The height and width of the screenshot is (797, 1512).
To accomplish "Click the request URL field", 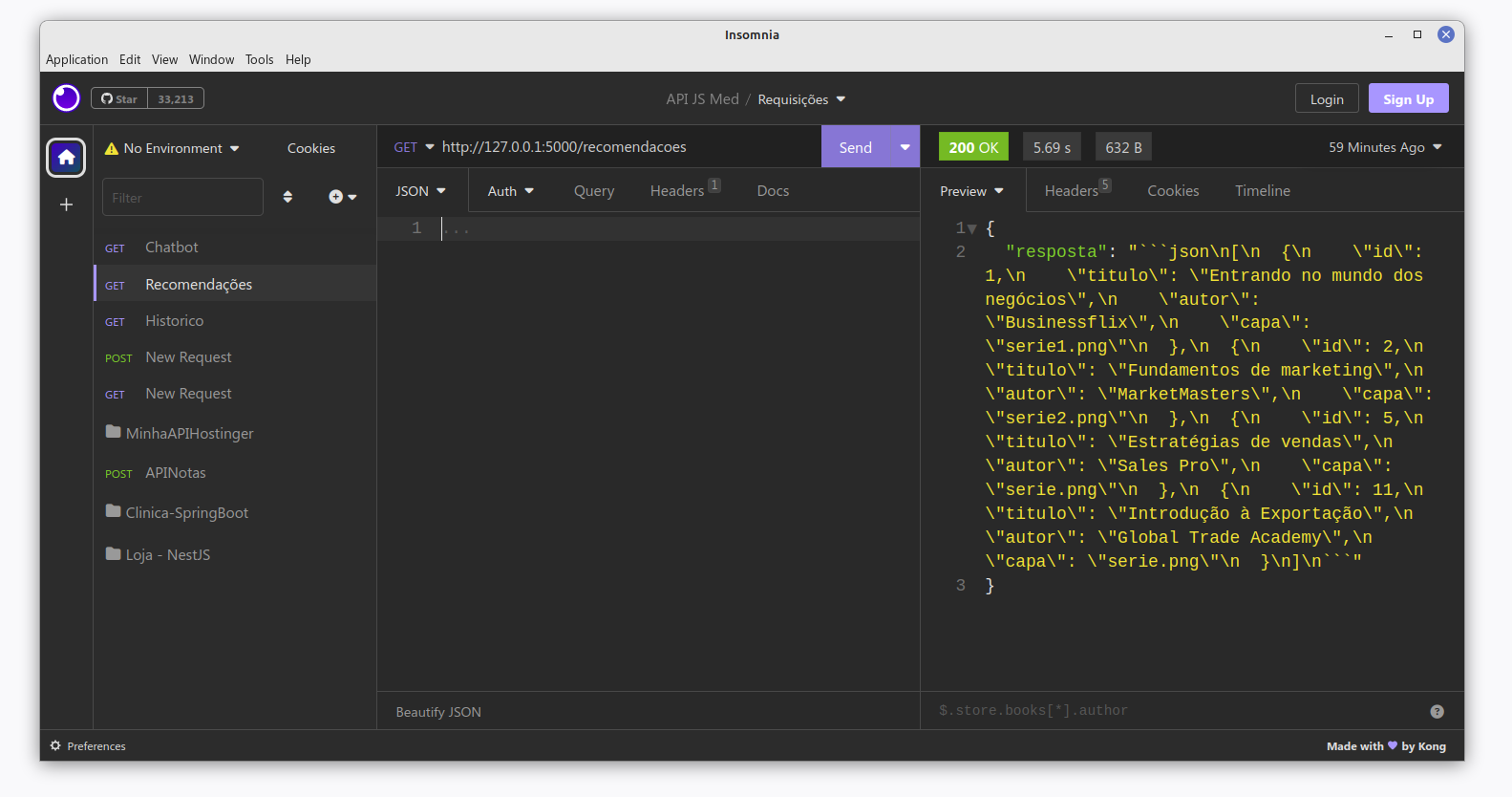I will (628, 147).
